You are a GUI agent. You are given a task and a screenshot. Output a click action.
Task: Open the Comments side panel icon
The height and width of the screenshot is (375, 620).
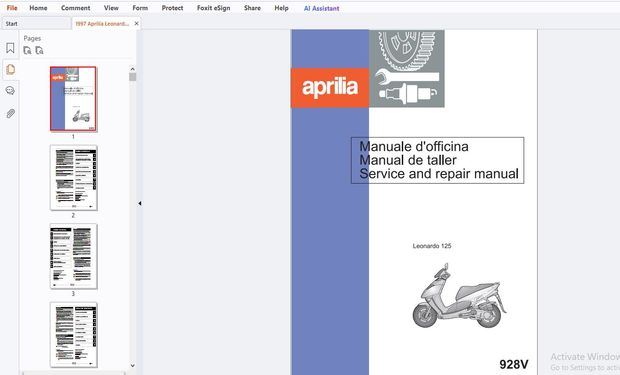pyautogui.click(x=10, y=91)
